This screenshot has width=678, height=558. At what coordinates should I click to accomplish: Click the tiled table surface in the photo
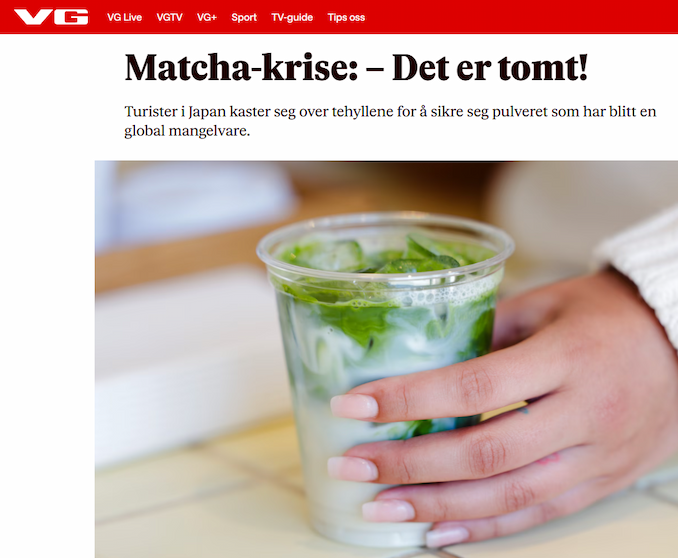click(x=195, y=510)
